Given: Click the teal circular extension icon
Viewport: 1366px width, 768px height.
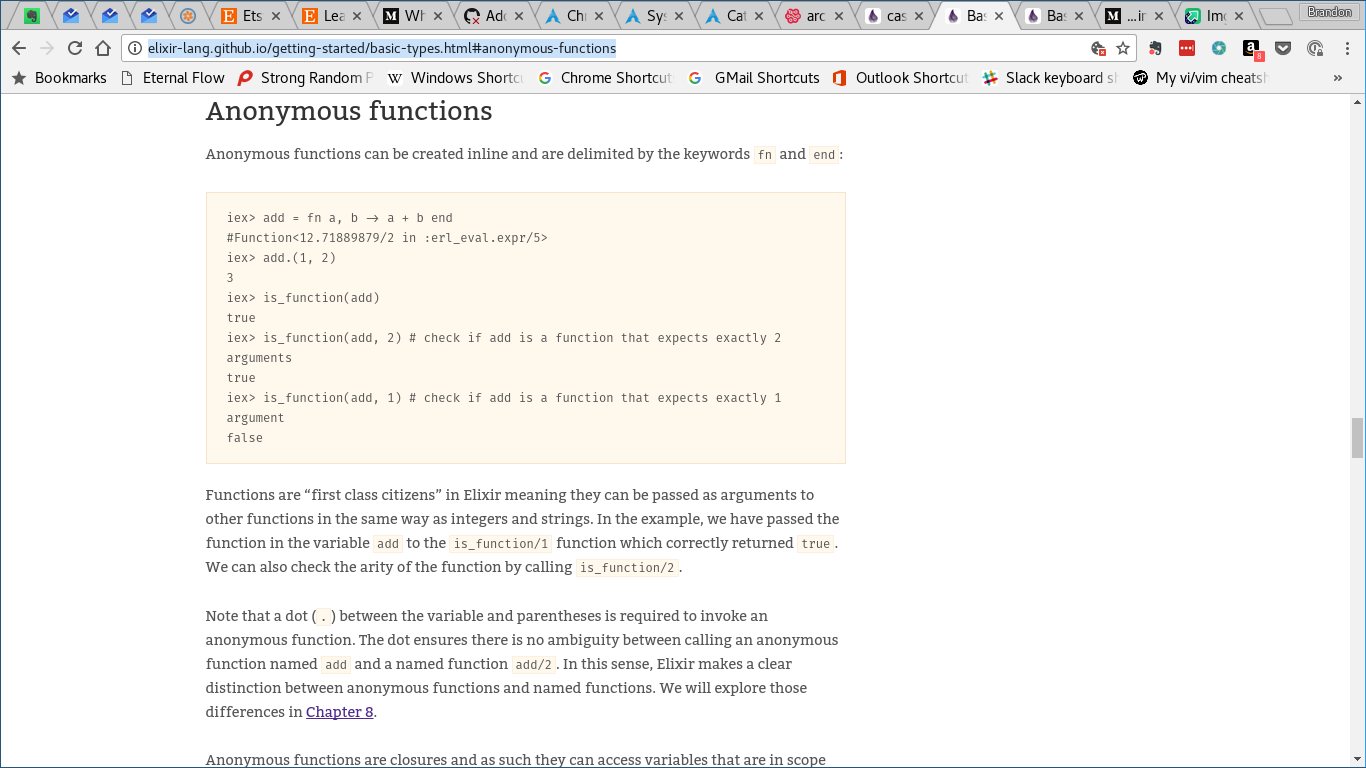Looking at the screenshot, I should [1219, 48].
